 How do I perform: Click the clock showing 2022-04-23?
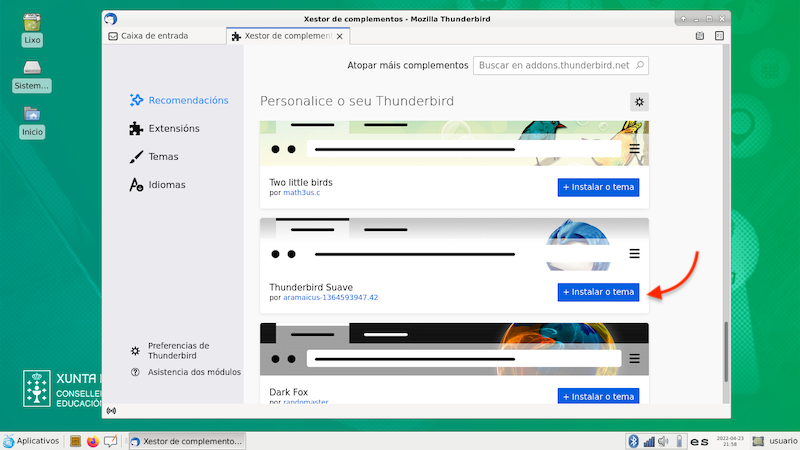tap(730, 441)
